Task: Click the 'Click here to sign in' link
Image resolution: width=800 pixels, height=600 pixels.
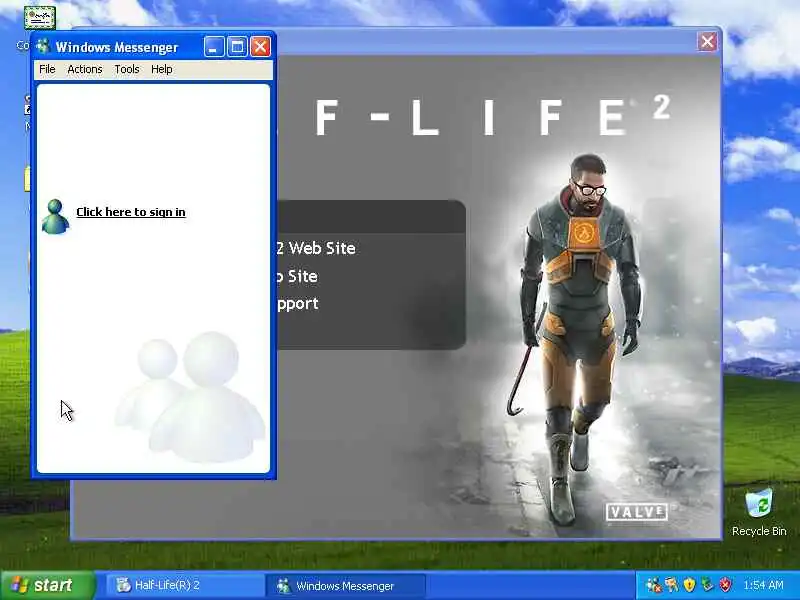Action: pos(131,212)
